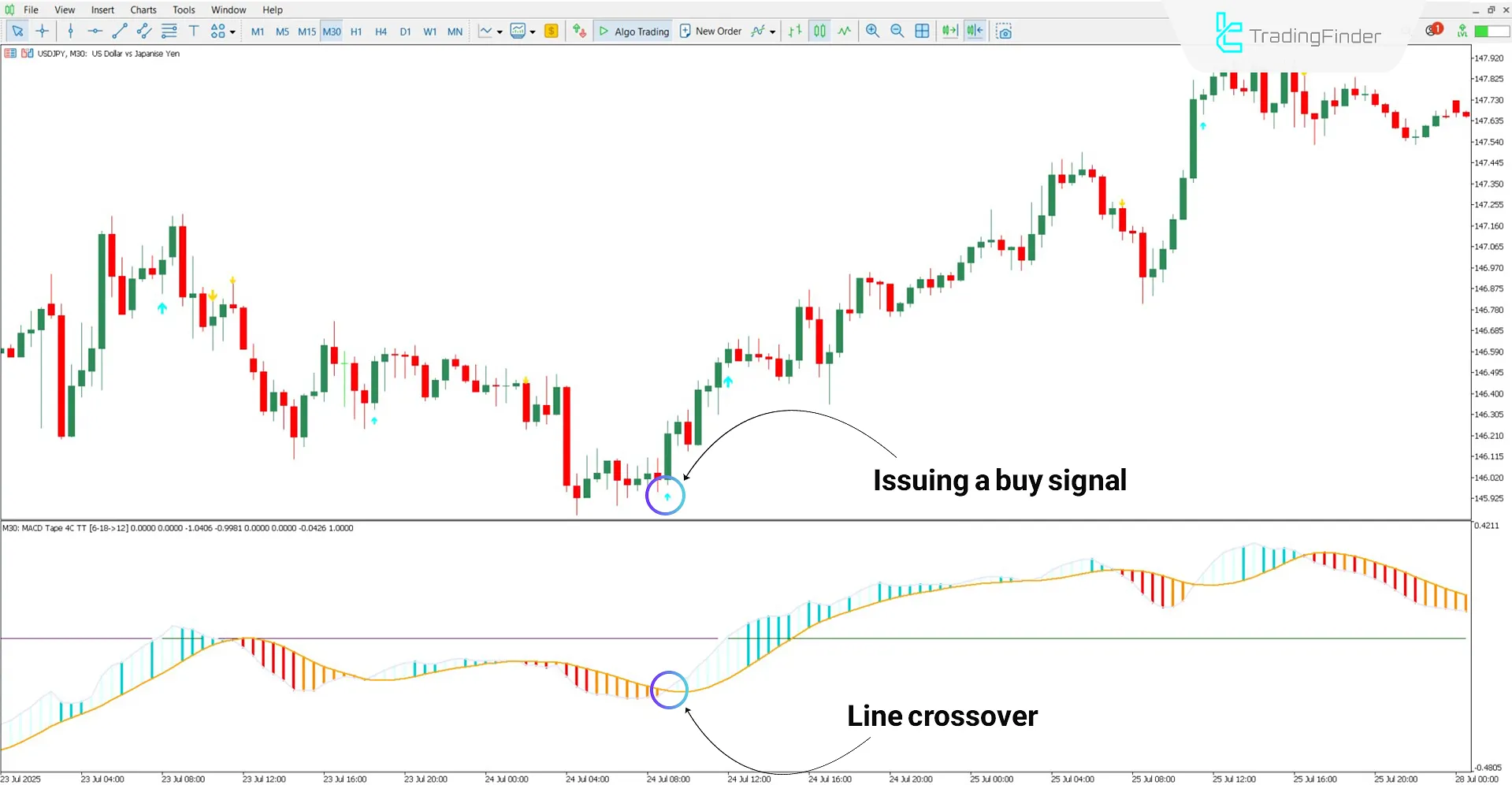Image resolution: width=1512 pixels, height=785 pixels.
Task: Zoom out of the chart
Action: tap(897, 32)
